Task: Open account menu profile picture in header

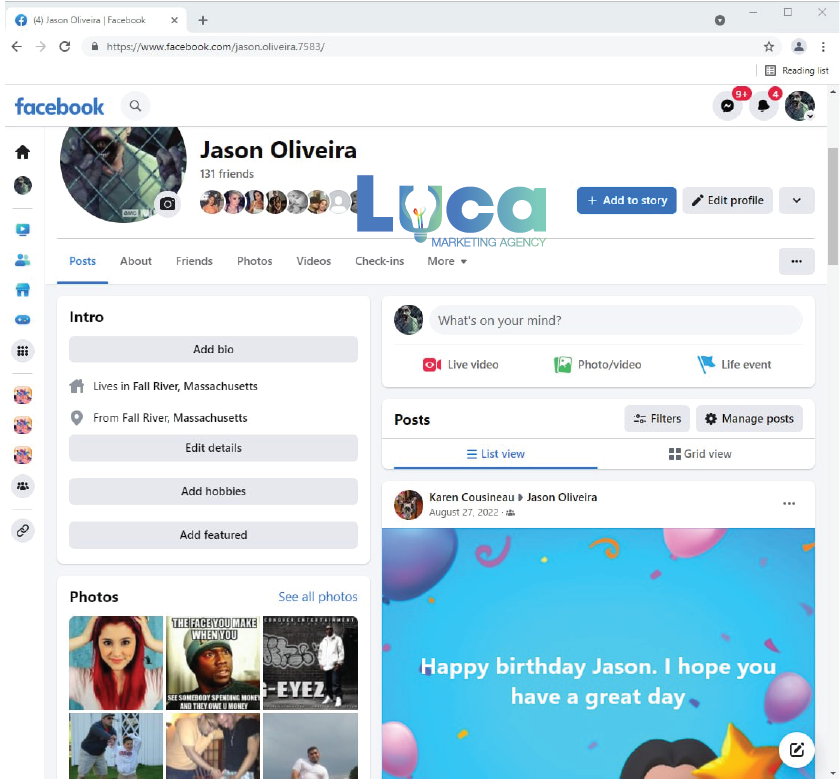Action: (x=799, y=106)
